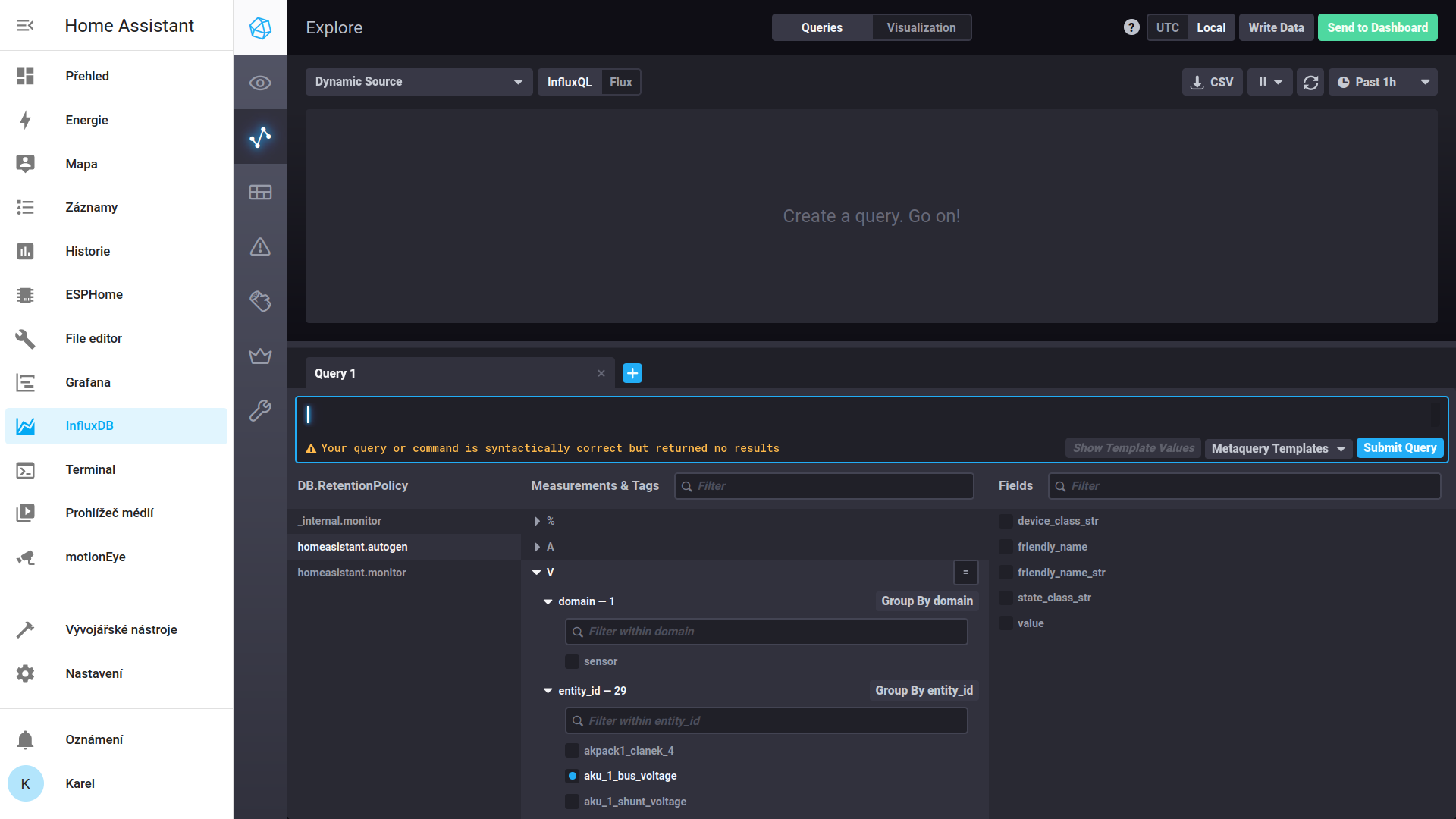Open the Log Viewer icon in Chronograf
Screen dimensions: 1456x819
click(x=260, y=301)
